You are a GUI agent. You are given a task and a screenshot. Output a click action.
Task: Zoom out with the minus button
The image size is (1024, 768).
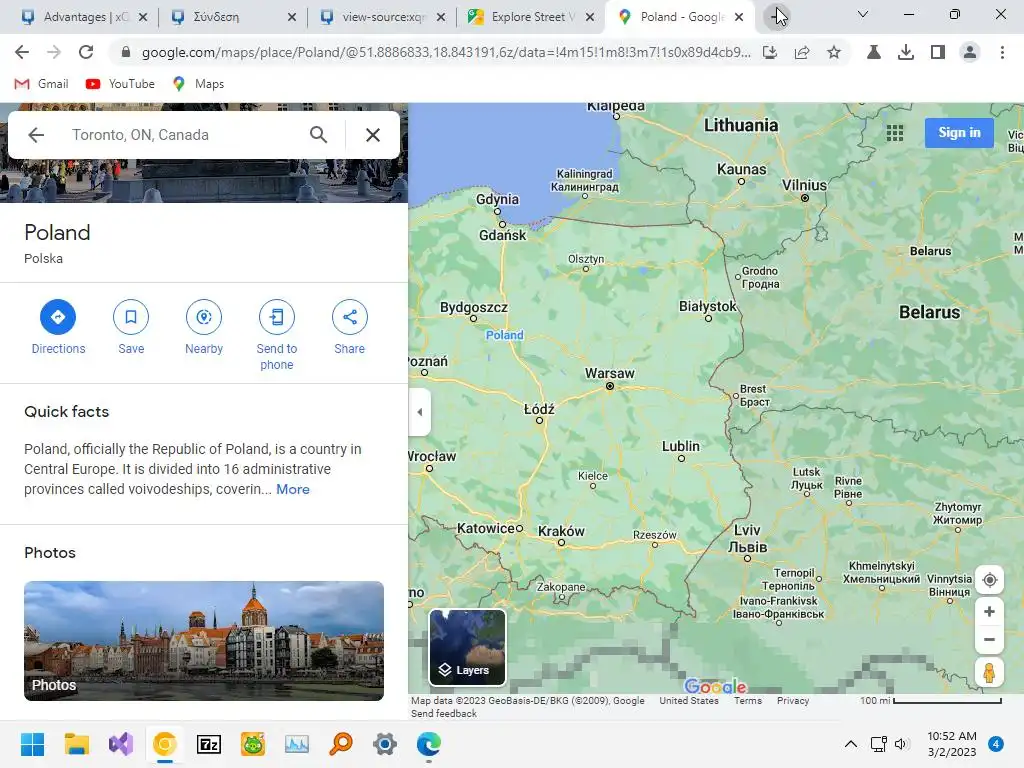[989, 639]
